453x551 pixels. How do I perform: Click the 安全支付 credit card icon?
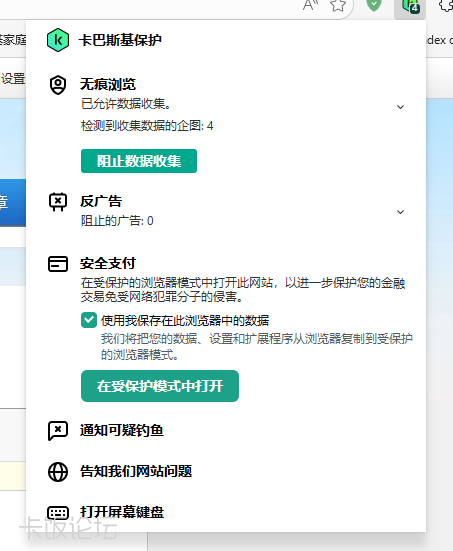pyautogui.click(x=58, y=264)
